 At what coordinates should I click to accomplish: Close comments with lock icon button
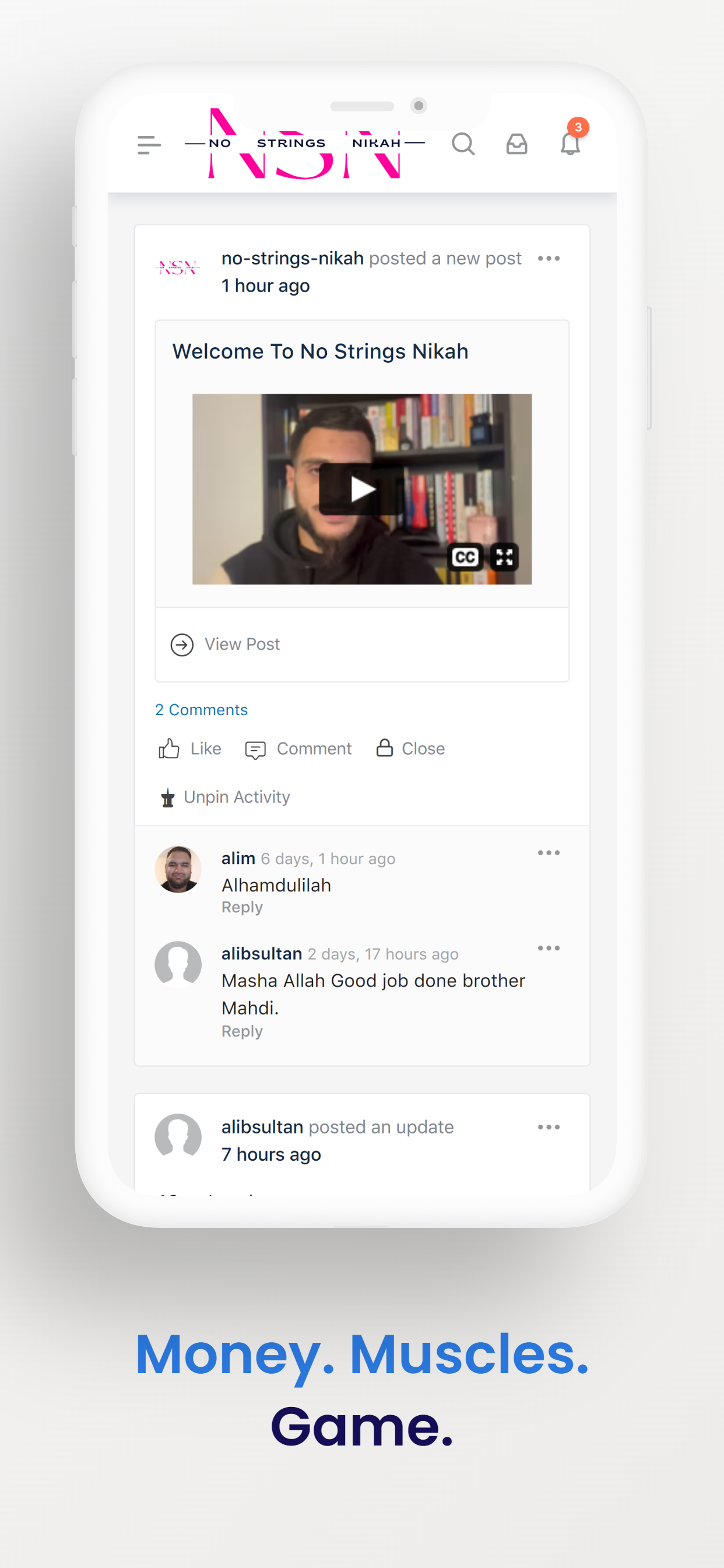pos(410,748)
